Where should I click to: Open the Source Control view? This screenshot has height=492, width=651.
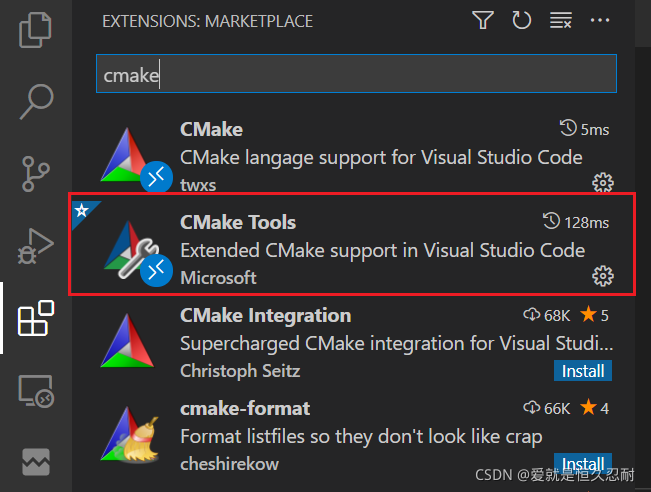click(x=36, y=172)
